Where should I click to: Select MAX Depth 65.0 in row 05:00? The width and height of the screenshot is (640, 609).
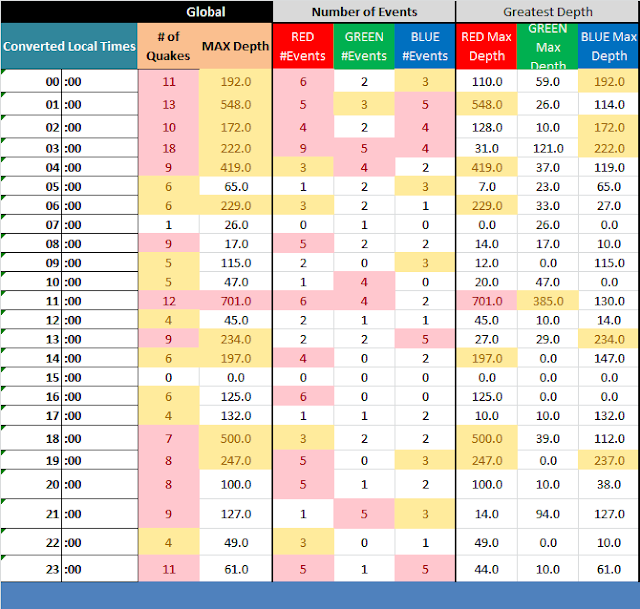coord(236,187)
